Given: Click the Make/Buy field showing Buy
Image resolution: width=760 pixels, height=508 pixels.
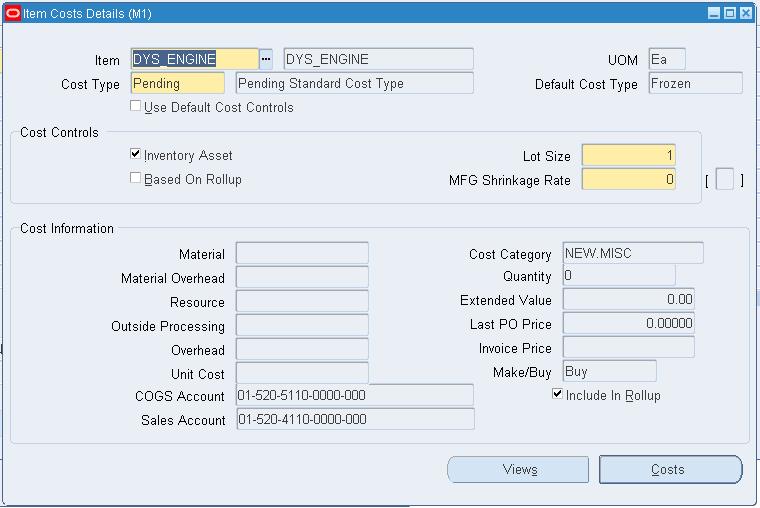Looking at the screenshot, I should 610,371.
